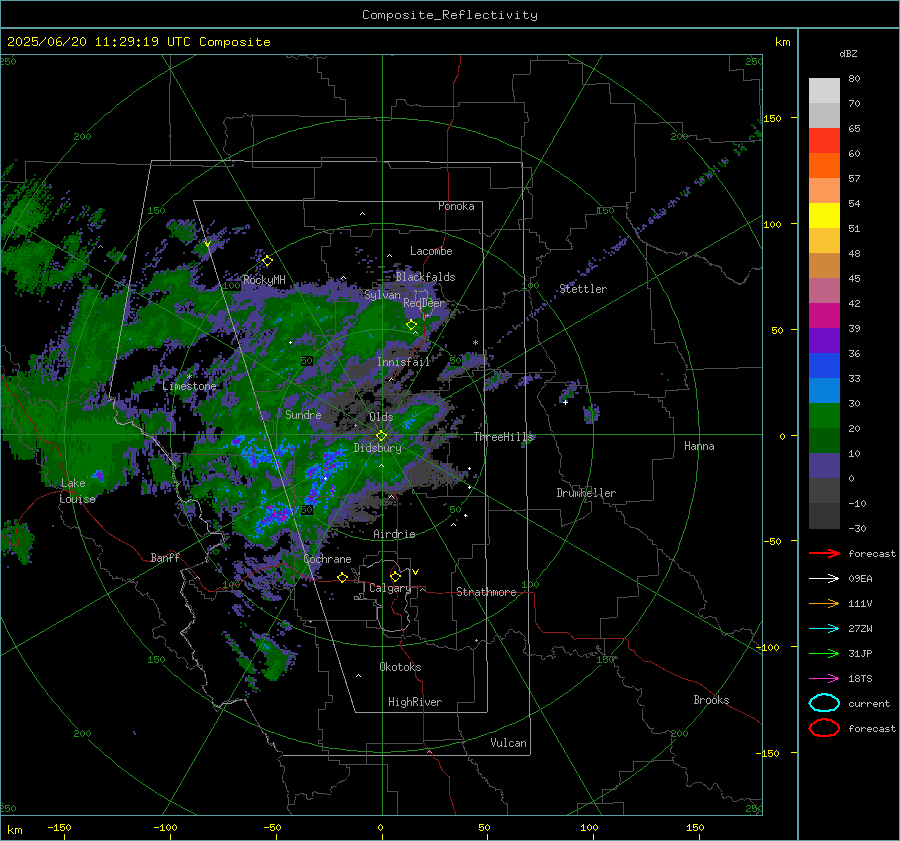This screenshot has width=900, height=841.
Task: Click the magenta 18TS arrow icon
Action: pos(824,679)
